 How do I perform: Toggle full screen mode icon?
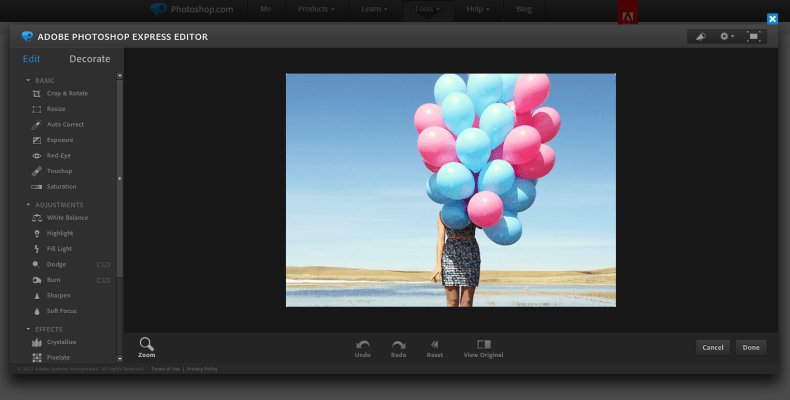pyautogui.click(x=754, y=36)
